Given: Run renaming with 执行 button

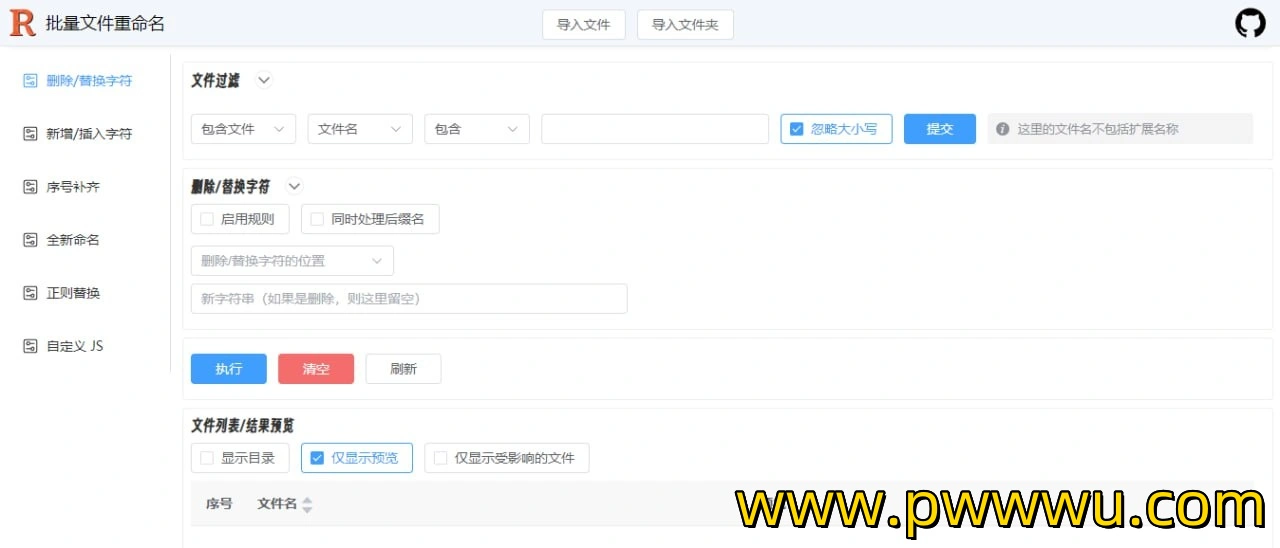Looking at the screenshot, I should 229,369.
